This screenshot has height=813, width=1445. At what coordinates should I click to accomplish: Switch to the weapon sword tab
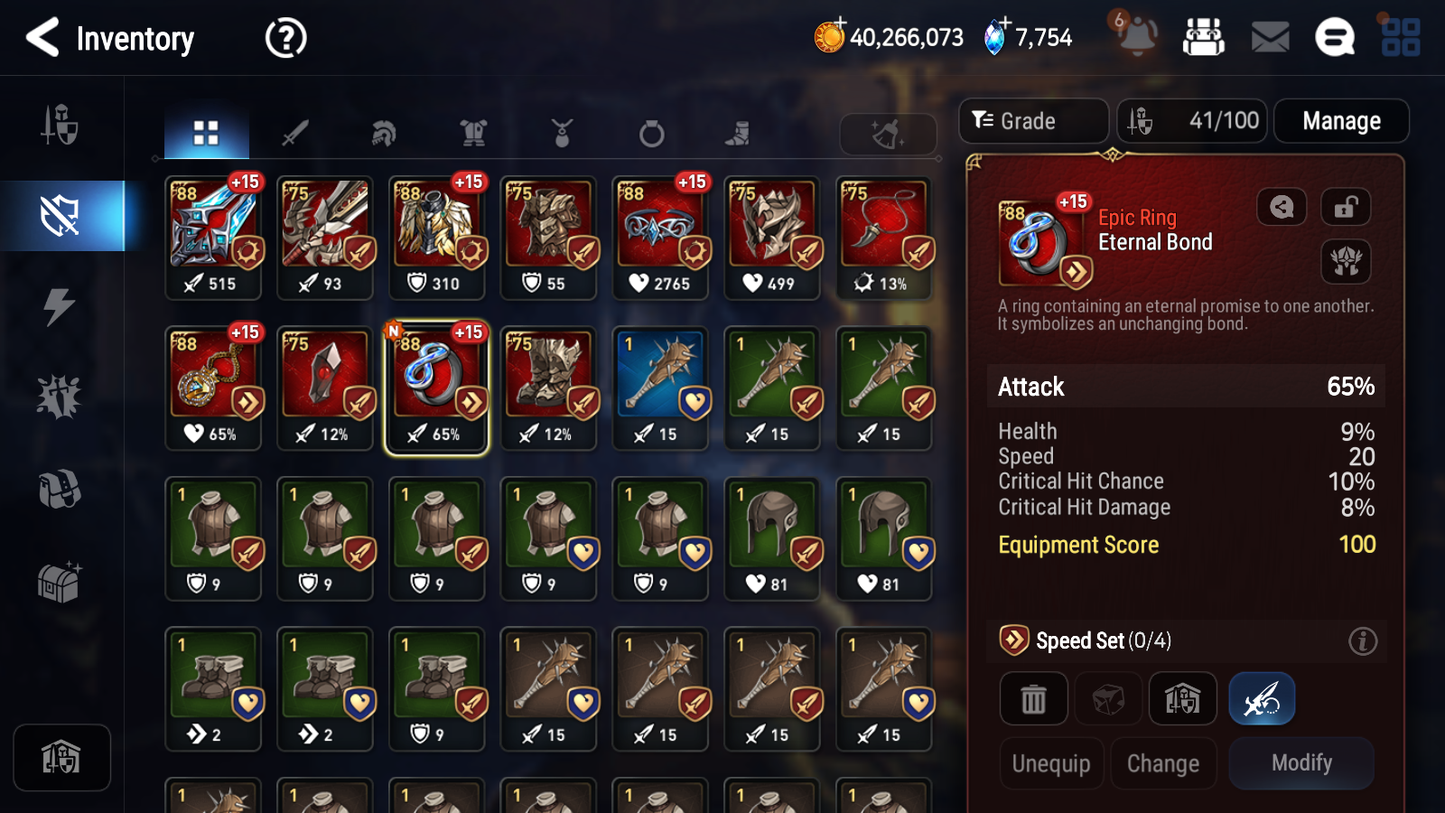pos(294,133)
